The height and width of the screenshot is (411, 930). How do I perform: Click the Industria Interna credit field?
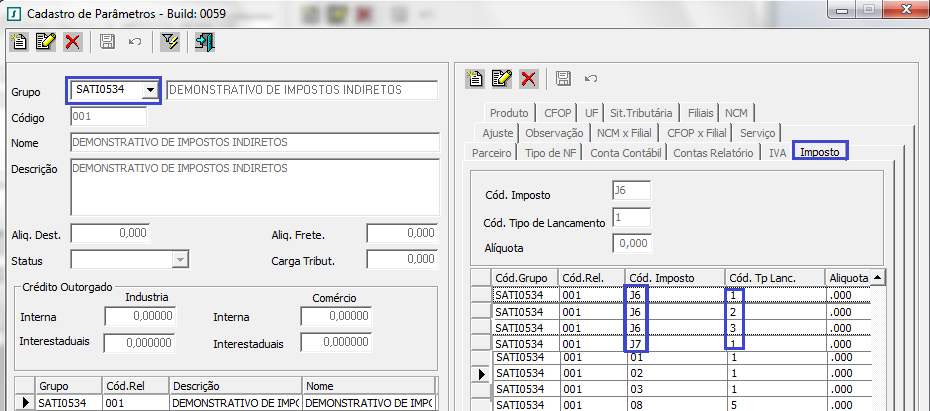(141, 316)
